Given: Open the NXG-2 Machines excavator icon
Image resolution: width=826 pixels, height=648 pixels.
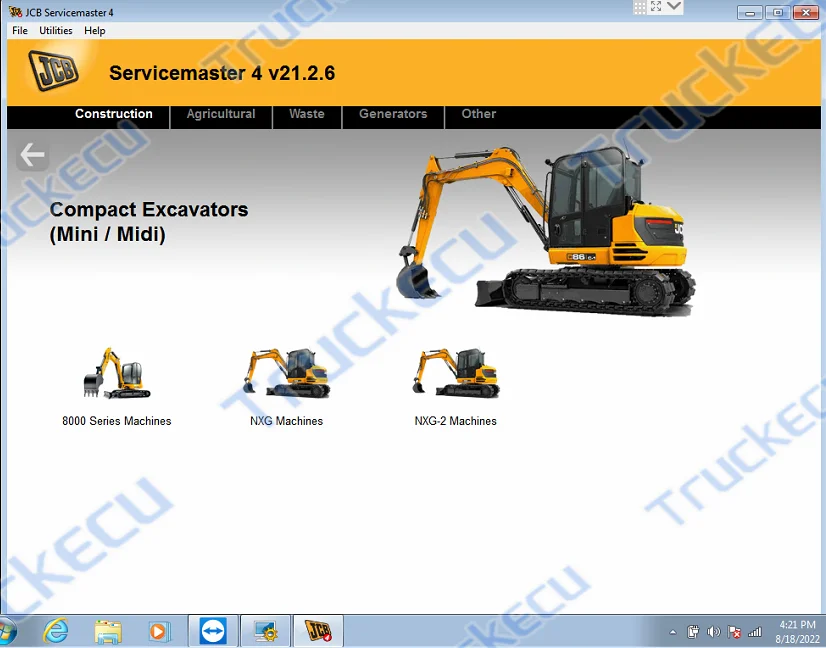Looking at the screenshot, I should click(x=456, y=372).
